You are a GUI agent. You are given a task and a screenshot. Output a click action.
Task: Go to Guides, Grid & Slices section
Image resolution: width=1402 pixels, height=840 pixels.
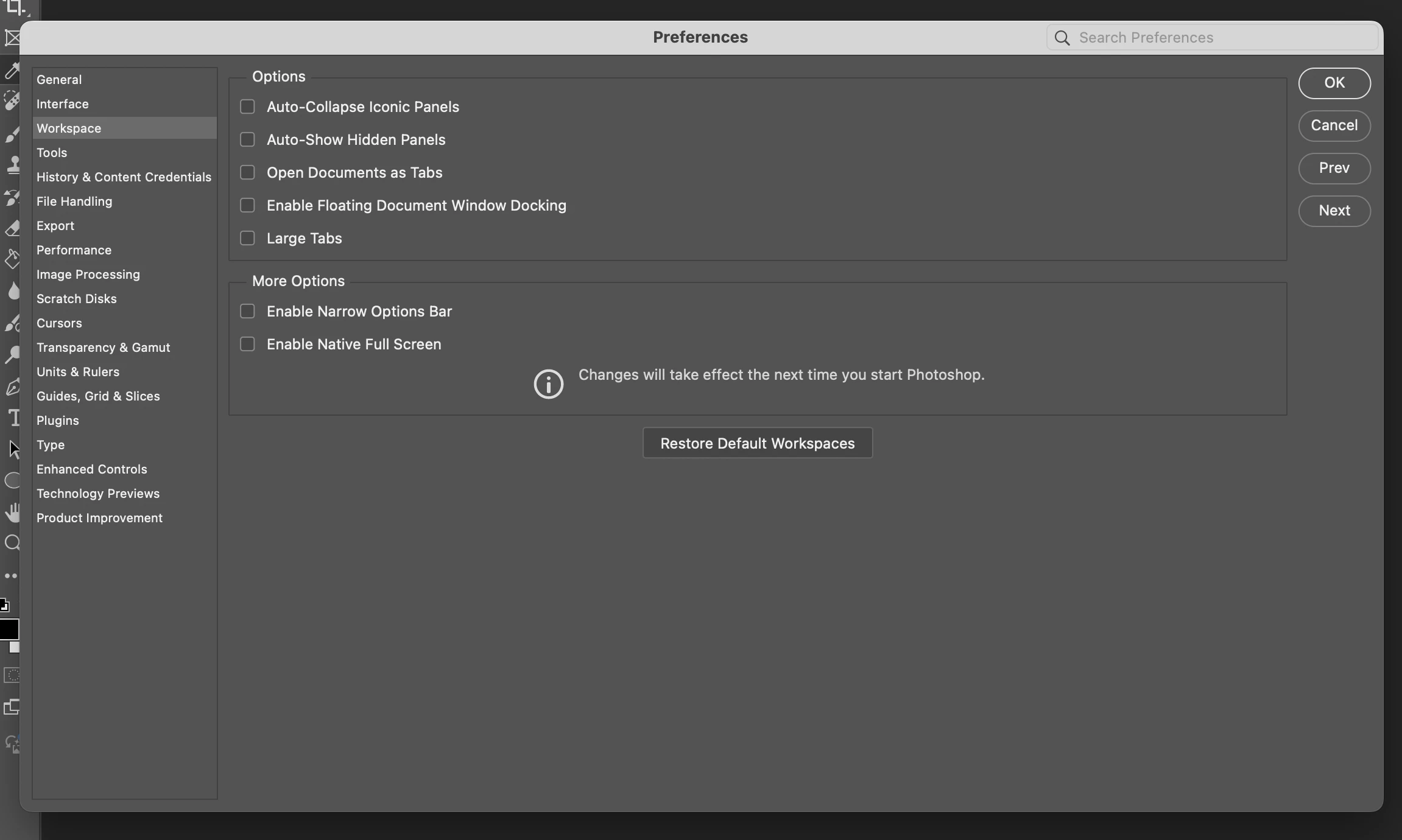[x=98, y=396]
